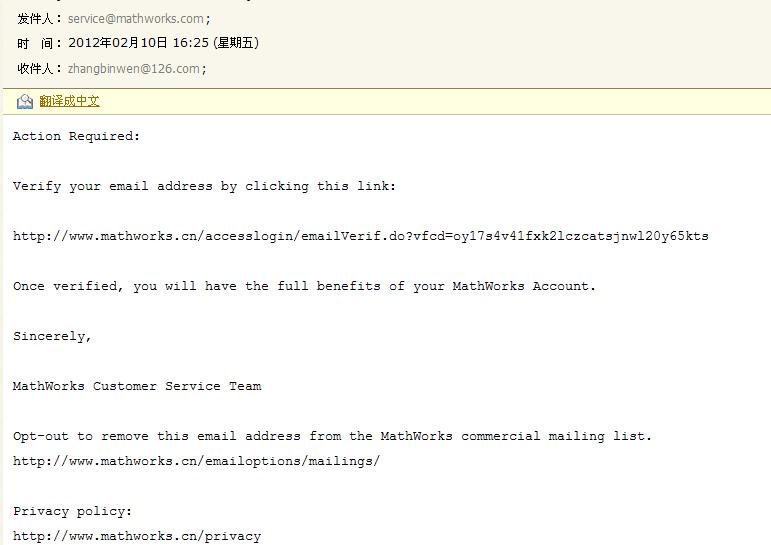
Task: Click the "Opt-out to remove" sentence
Action: (332, 436)
